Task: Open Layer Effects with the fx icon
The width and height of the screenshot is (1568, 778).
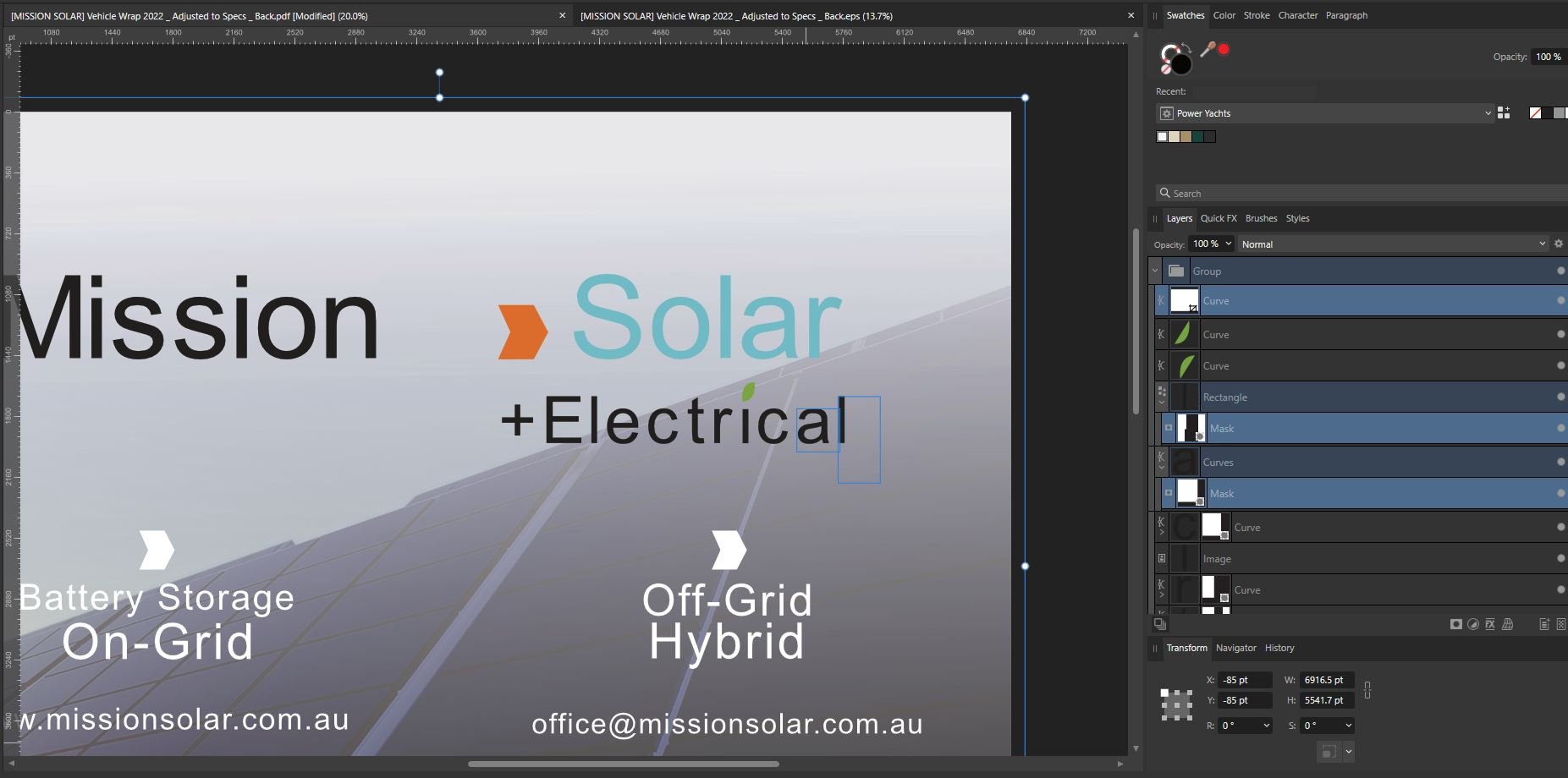Action: [1490, 624]
